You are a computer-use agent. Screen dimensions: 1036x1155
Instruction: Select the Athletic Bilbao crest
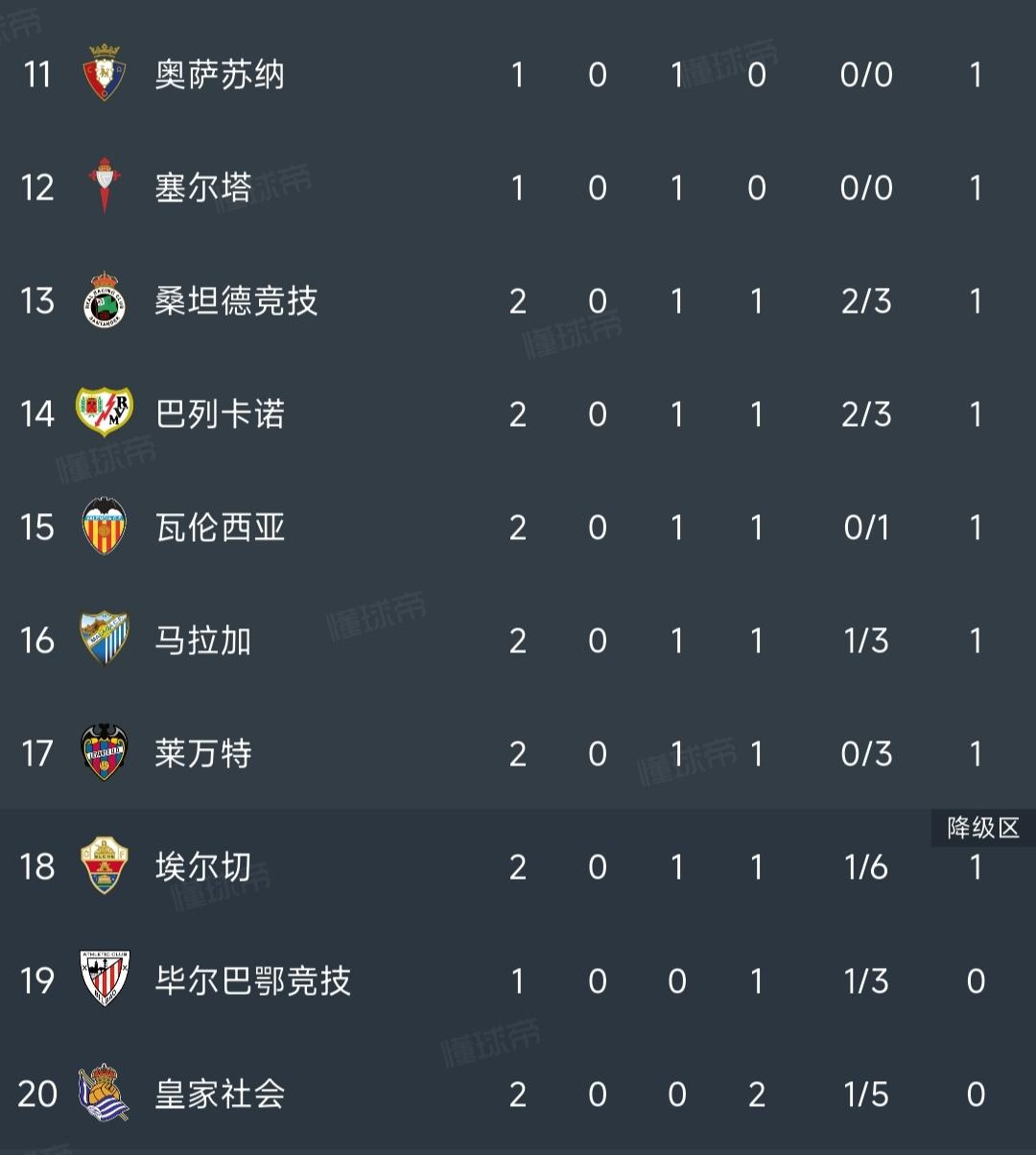coord(105,979)
